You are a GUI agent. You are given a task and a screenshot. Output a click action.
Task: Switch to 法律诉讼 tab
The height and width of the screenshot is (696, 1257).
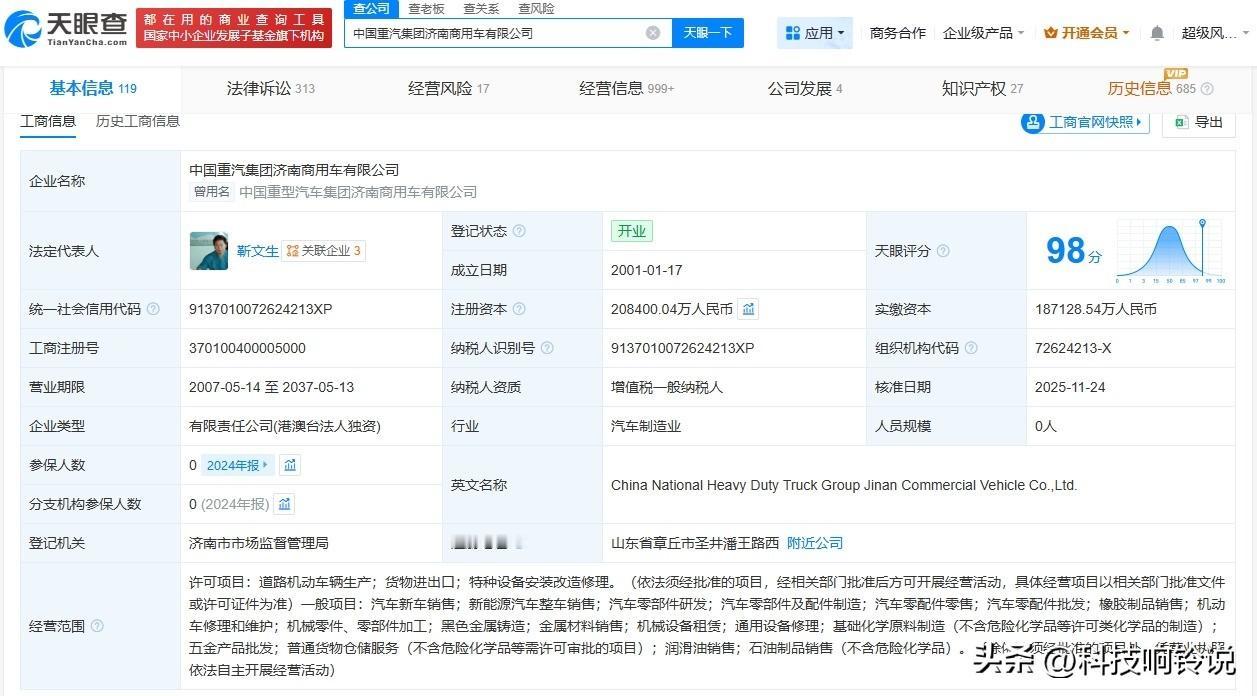coord(270,88)
